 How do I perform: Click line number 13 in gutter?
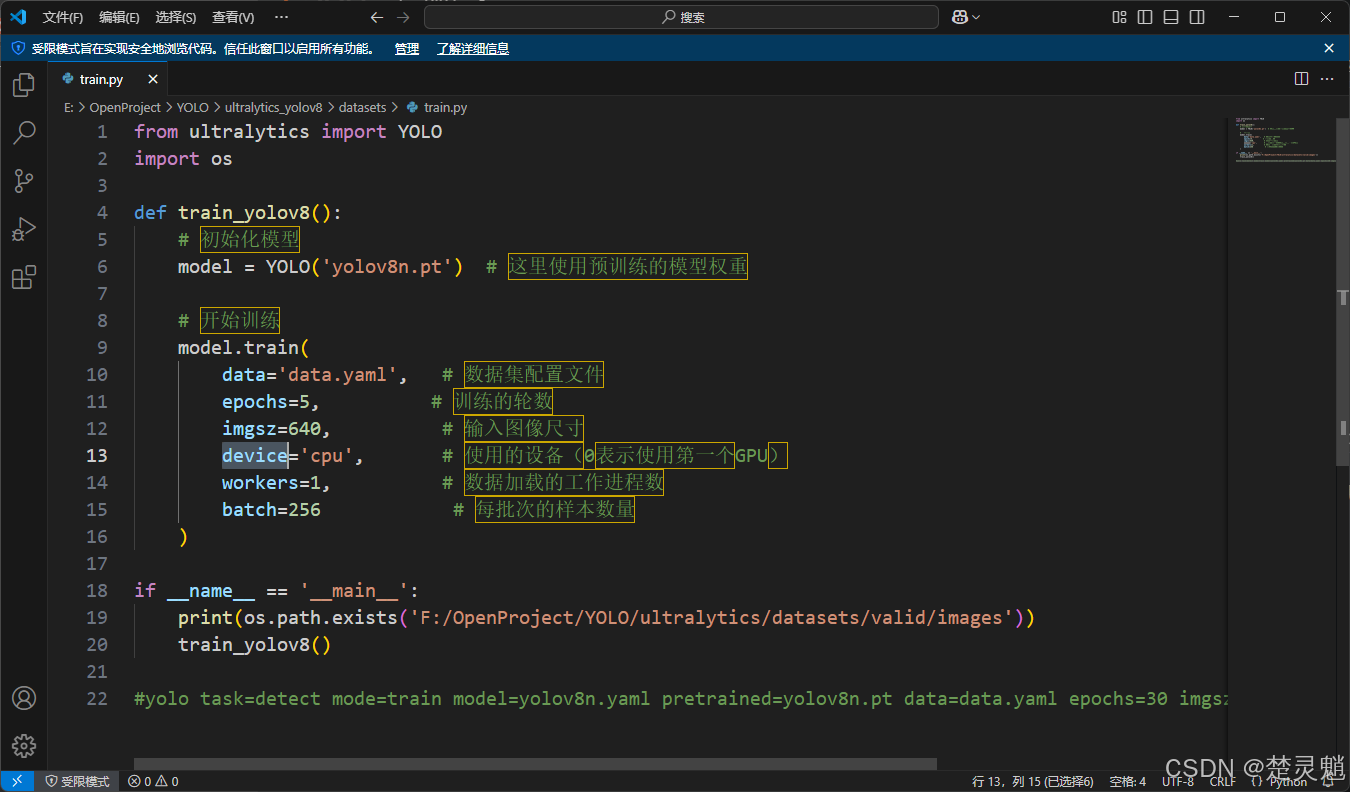point(97,455)
